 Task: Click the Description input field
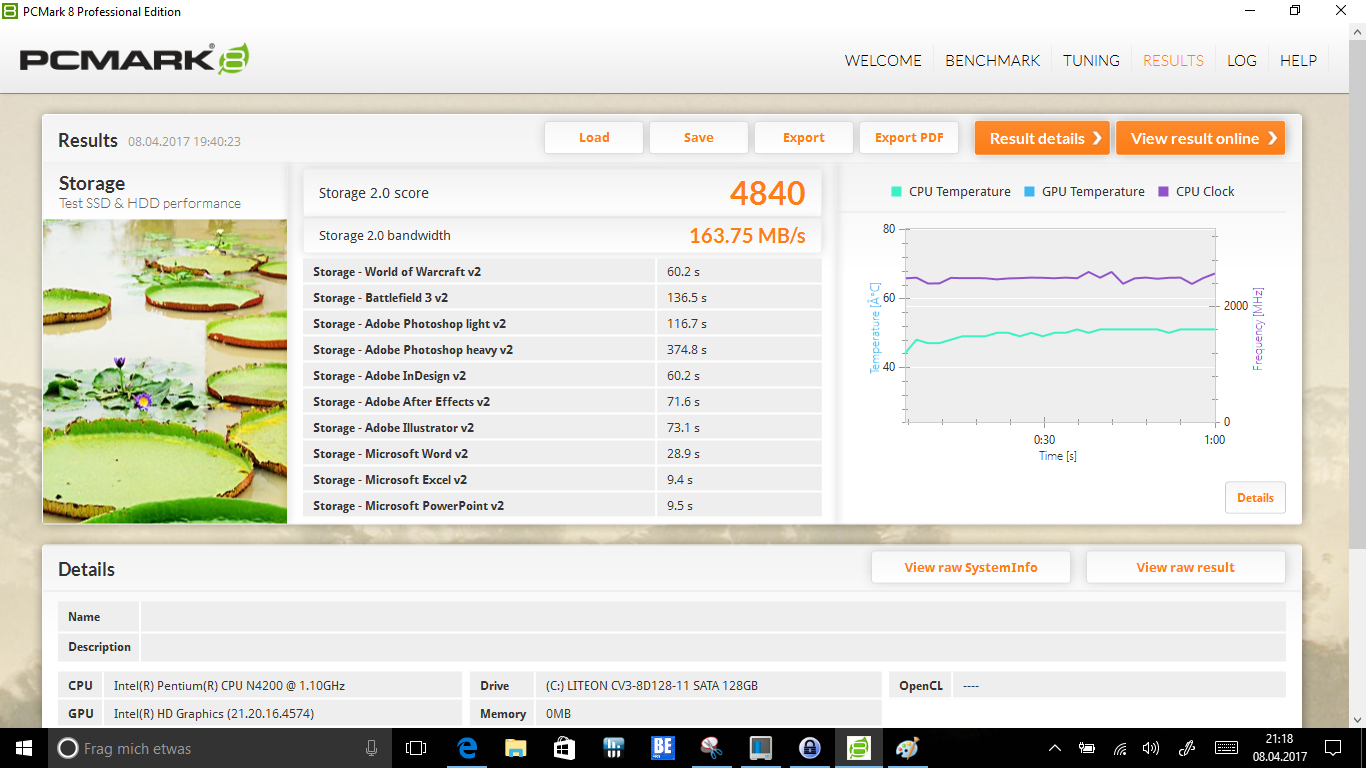coord(713,647)
